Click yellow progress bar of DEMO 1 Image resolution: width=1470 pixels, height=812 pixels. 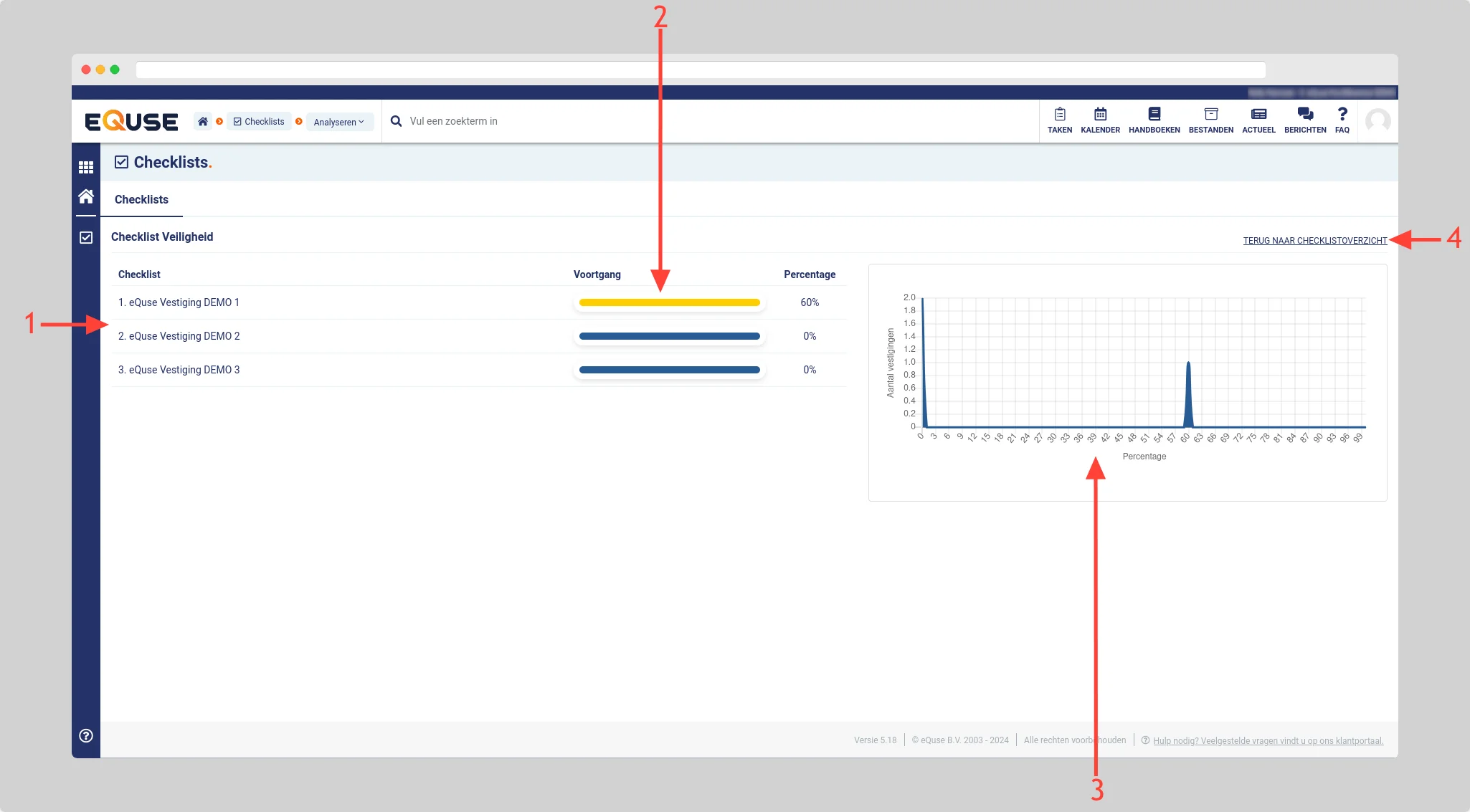(x=669, y=302)
